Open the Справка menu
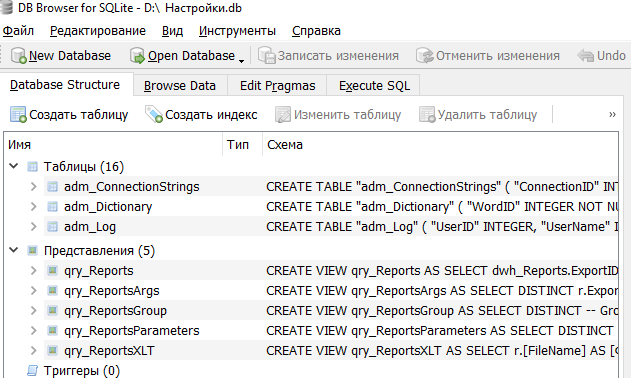Screen dimensions: 631x378 [316, 31]
